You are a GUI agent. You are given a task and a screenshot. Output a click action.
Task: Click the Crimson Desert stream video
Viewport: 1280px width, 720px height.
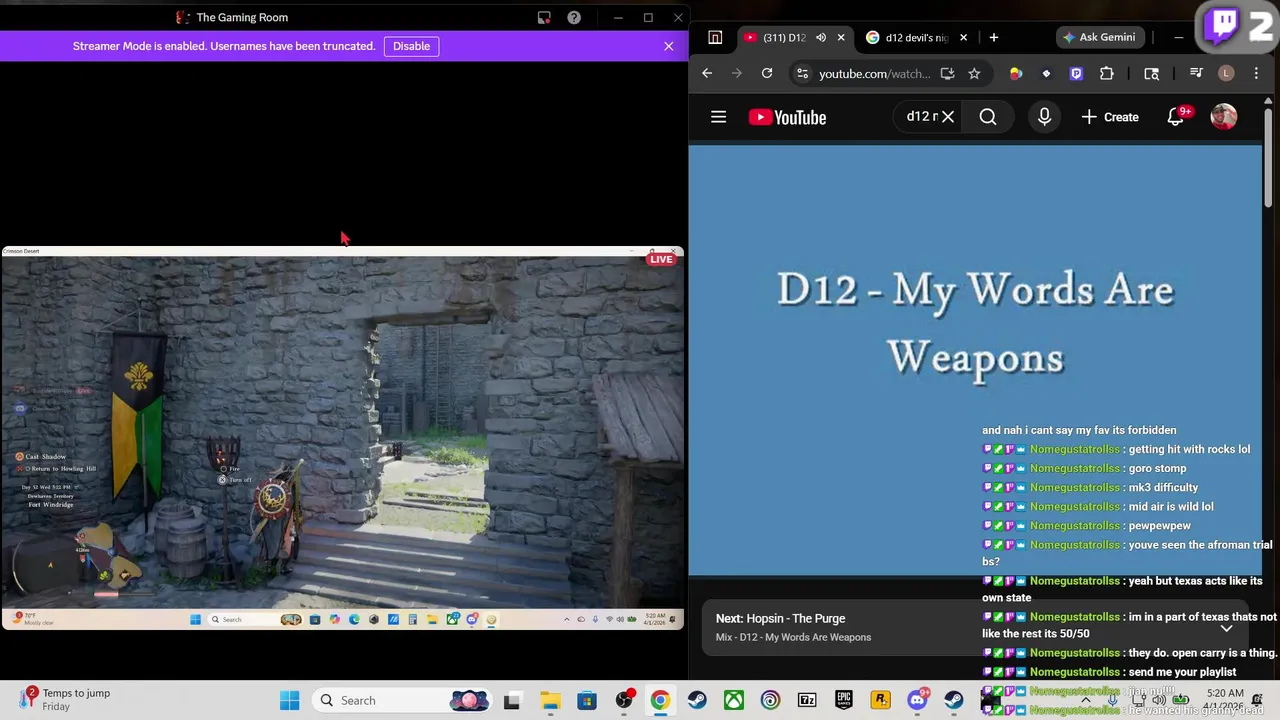click(343, 437)
